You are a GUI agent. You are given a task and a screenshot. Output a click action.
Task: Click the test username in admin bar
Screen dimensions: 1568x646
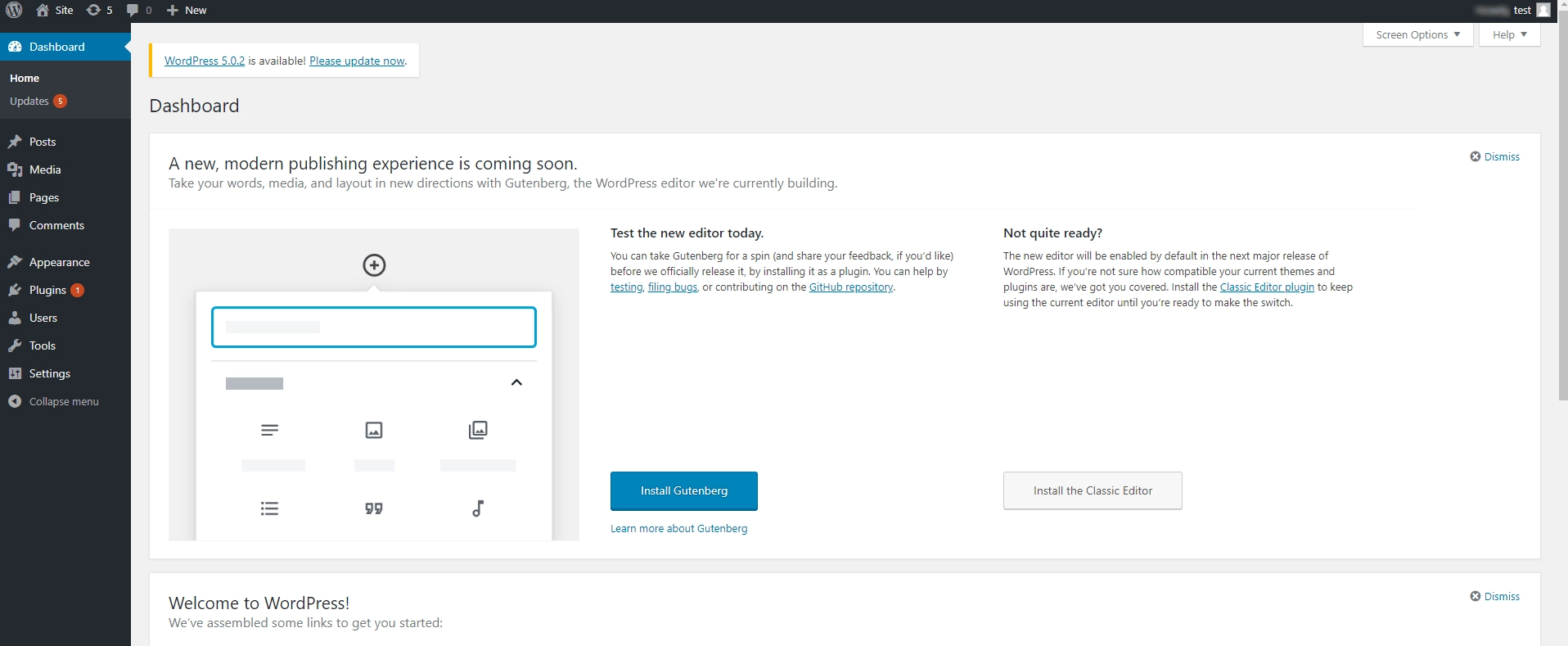point(1522,10)
